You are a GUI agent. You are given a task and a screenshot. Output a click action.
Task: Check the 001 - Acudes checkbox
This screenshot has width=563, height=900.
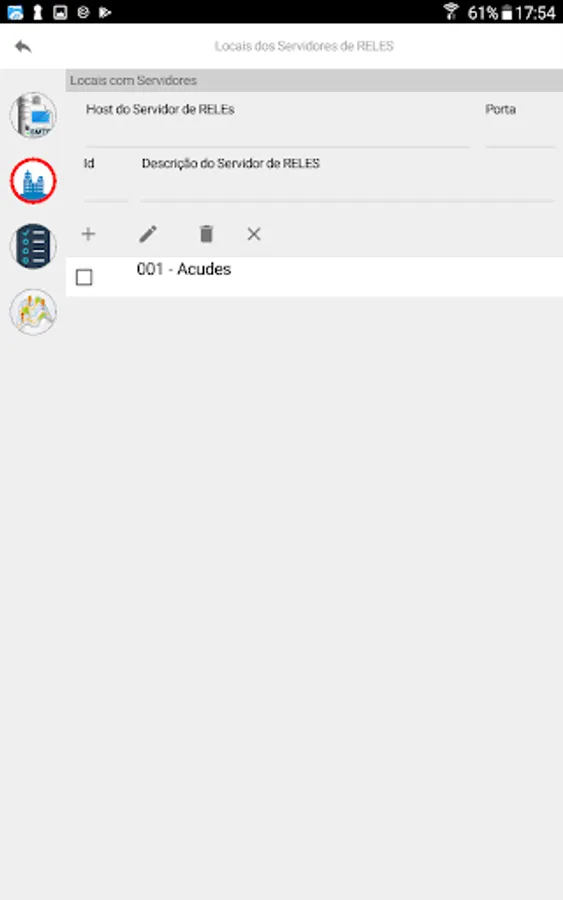click(84, 277)
